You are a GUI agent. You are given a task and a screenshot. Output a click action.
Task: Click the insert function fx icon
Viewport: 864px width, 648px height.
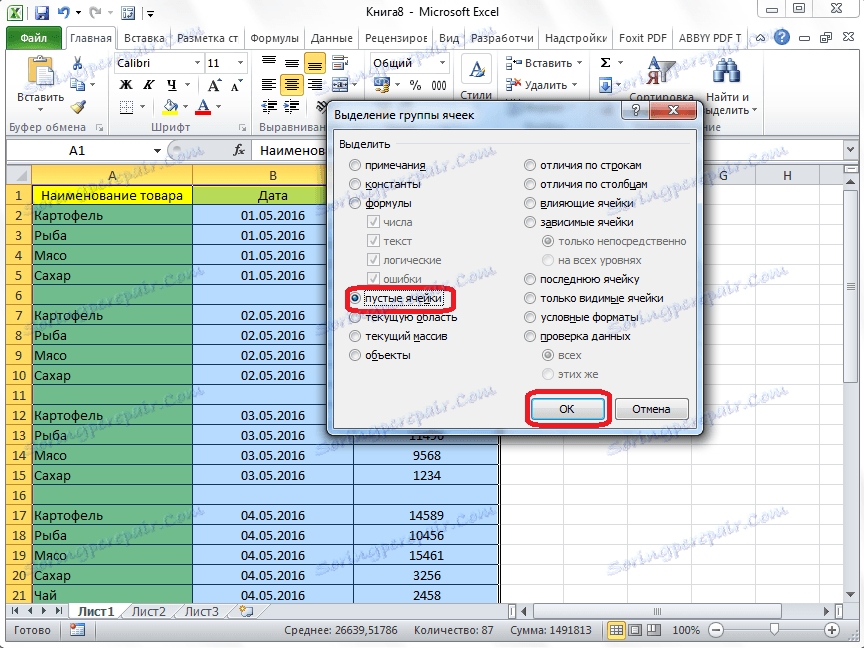[239, 150]
